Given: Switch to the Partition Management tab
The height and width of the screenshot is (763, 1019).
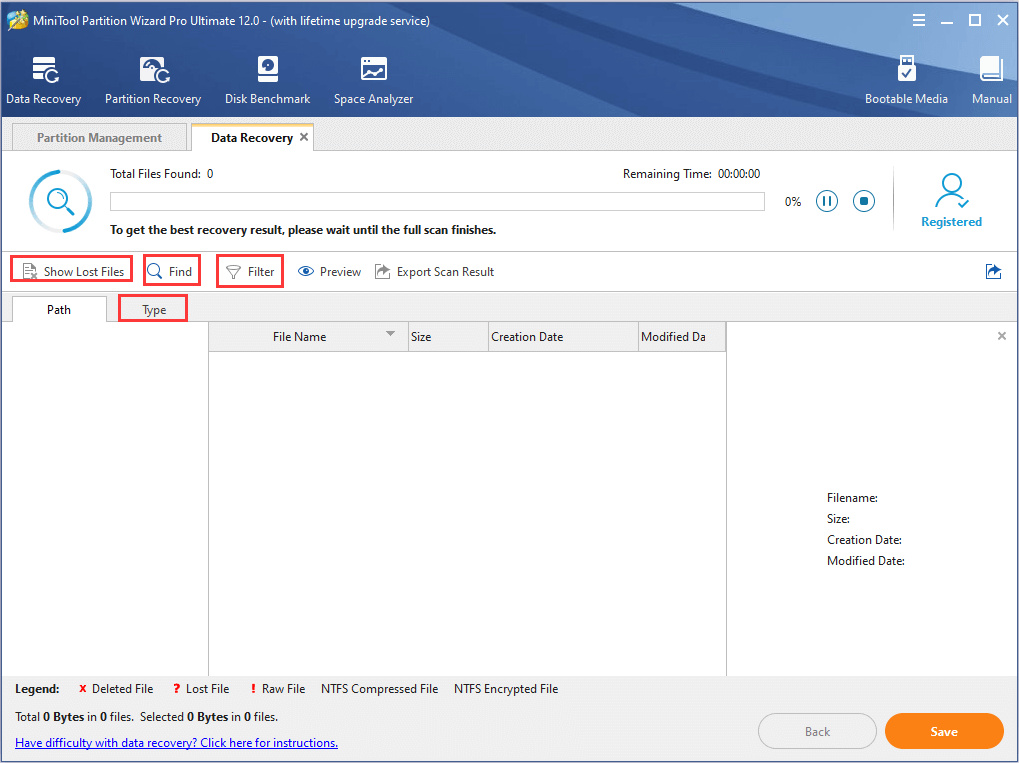Looking at the screenshot, I should (99, 138).
